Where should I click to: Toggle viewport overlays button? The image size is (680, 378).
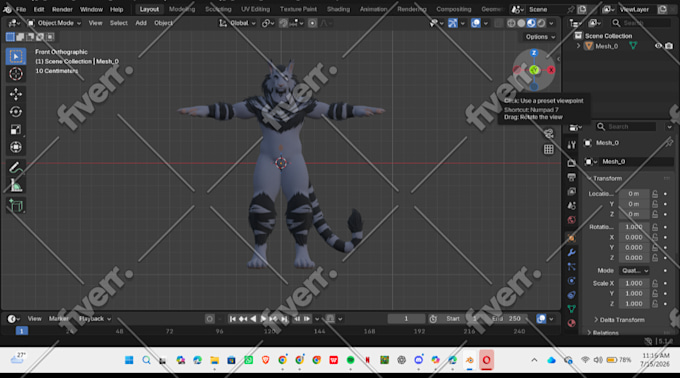coord(476,23)
